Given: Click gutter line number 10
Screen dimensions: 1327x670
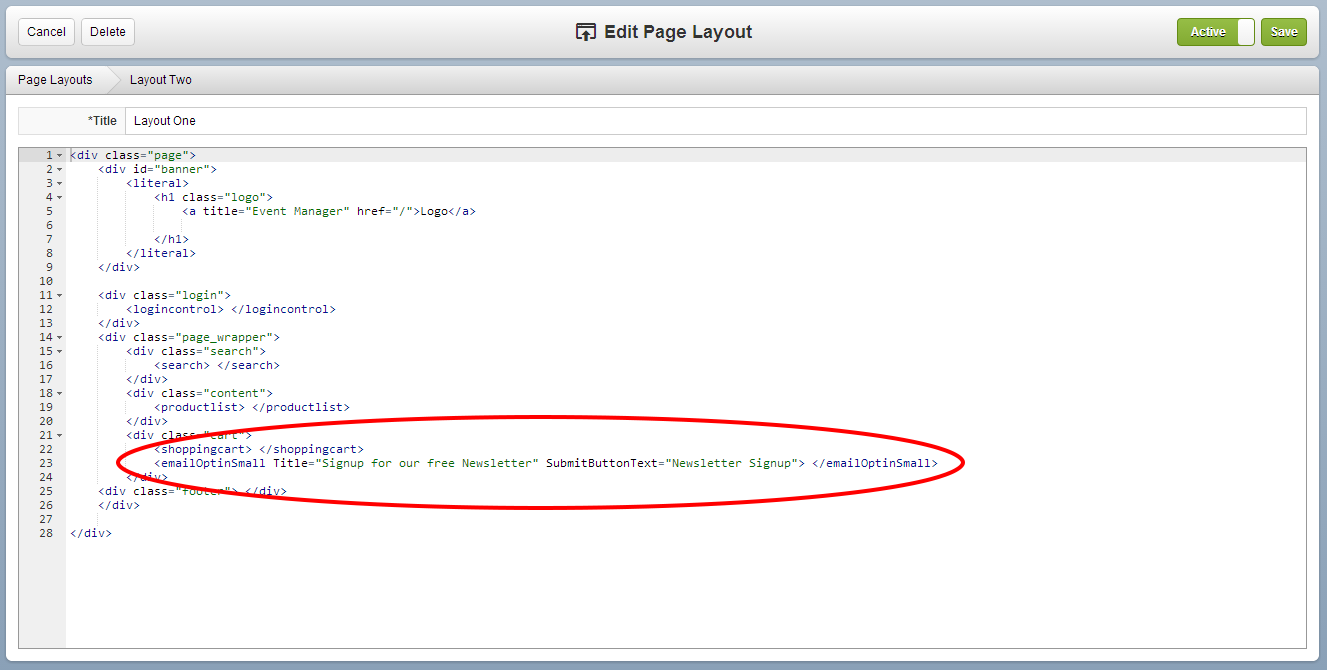Looking at the screenshot, I should [45, 281].
